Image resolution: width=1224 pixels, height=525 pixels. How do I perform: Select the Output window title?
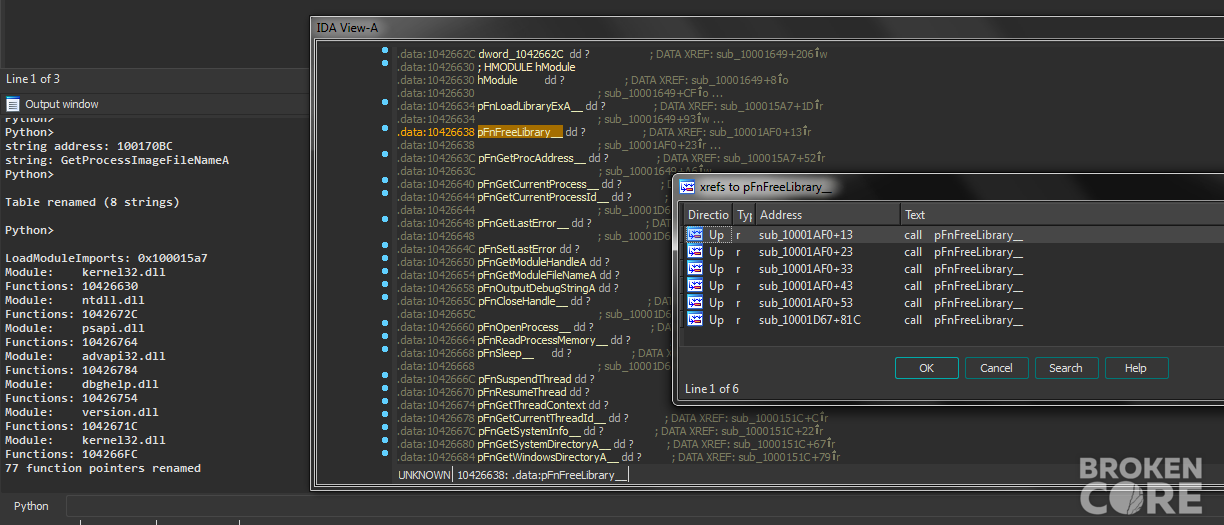(x=62, y=104)
